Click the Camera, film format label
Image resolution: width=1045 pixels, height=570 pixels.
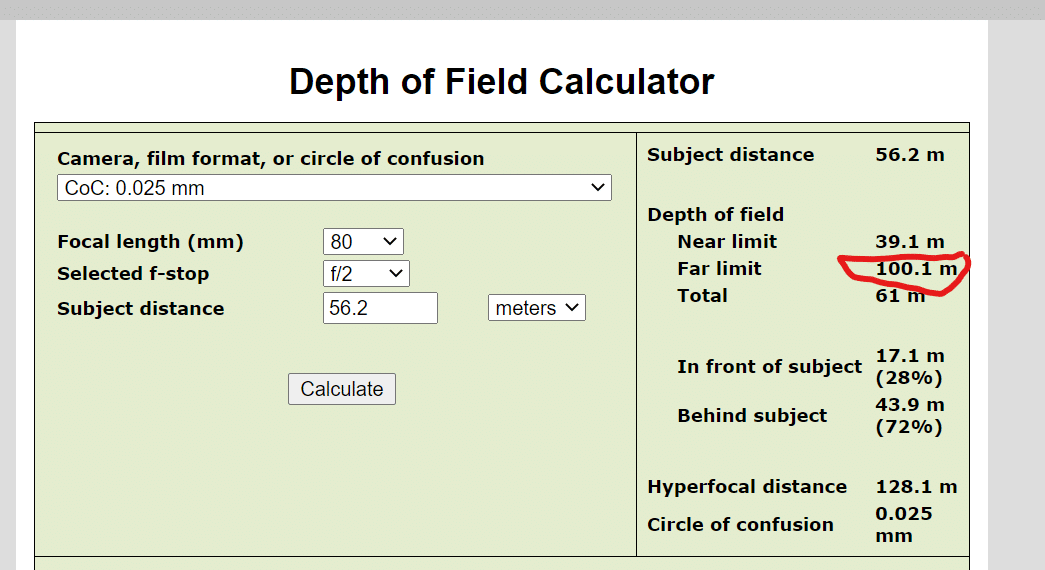[x=271, y=159]
